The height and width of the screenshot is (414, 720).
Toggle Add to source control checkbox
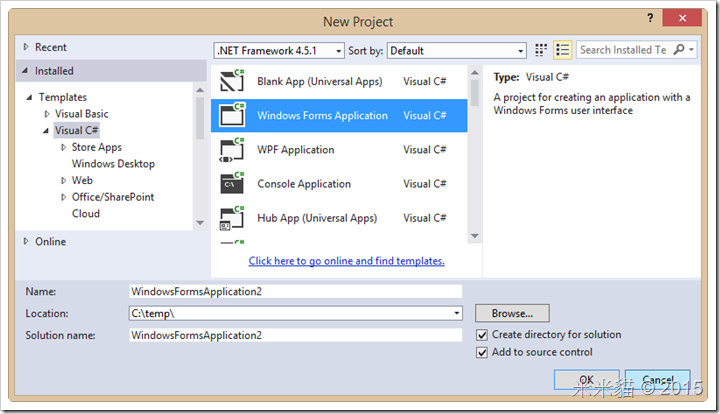tap(482, 352)
